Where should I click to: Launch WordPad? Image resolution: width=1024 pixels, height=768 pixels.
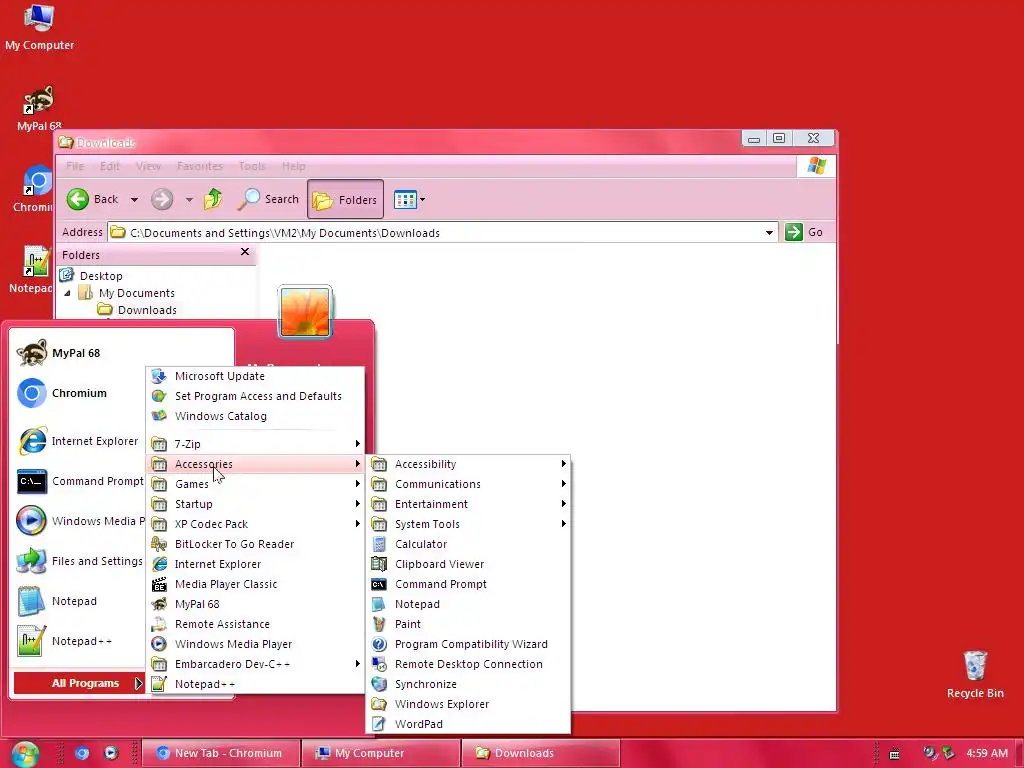click(468, 724)
